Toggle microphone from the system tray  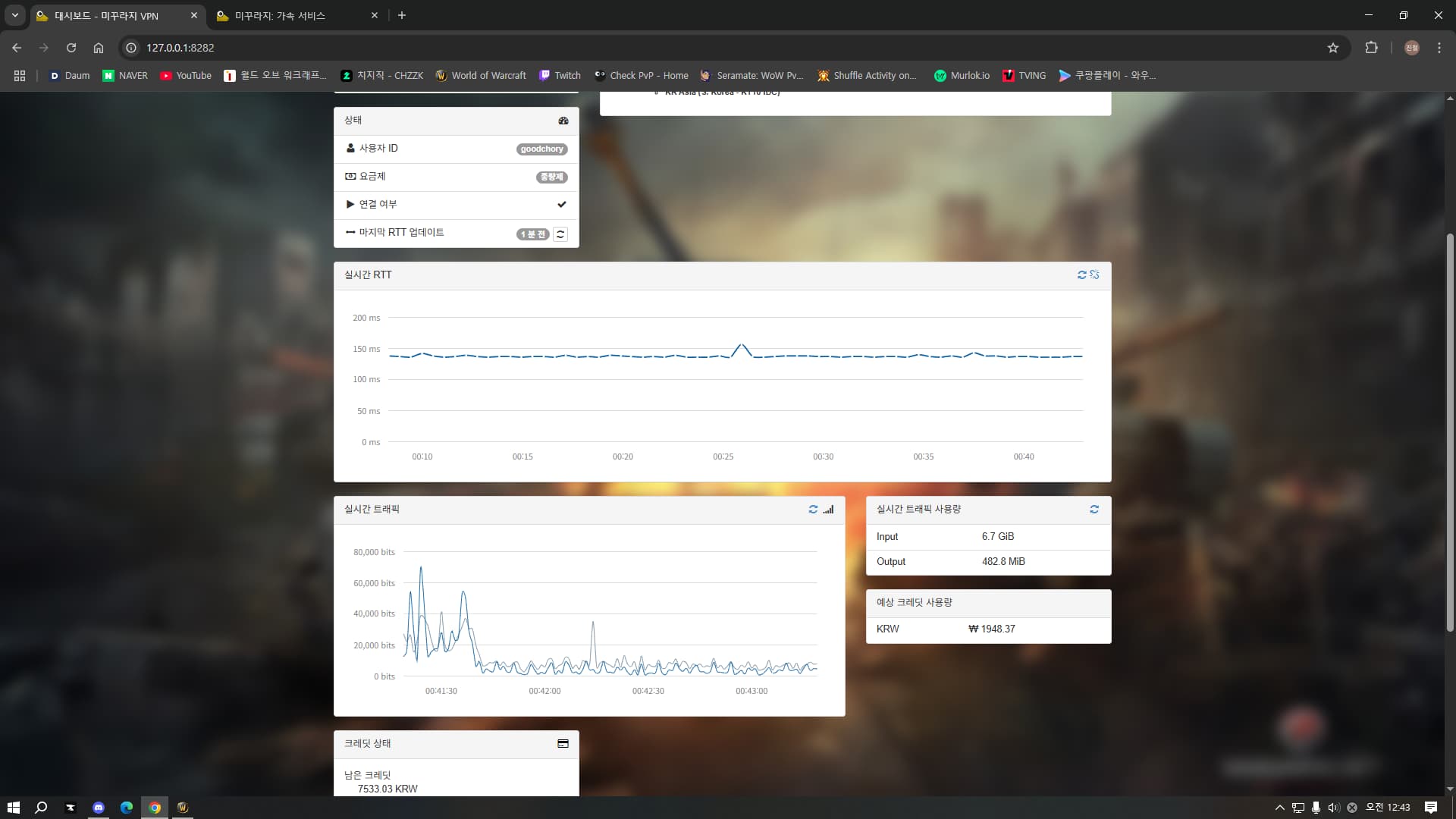coord(1316,808)
